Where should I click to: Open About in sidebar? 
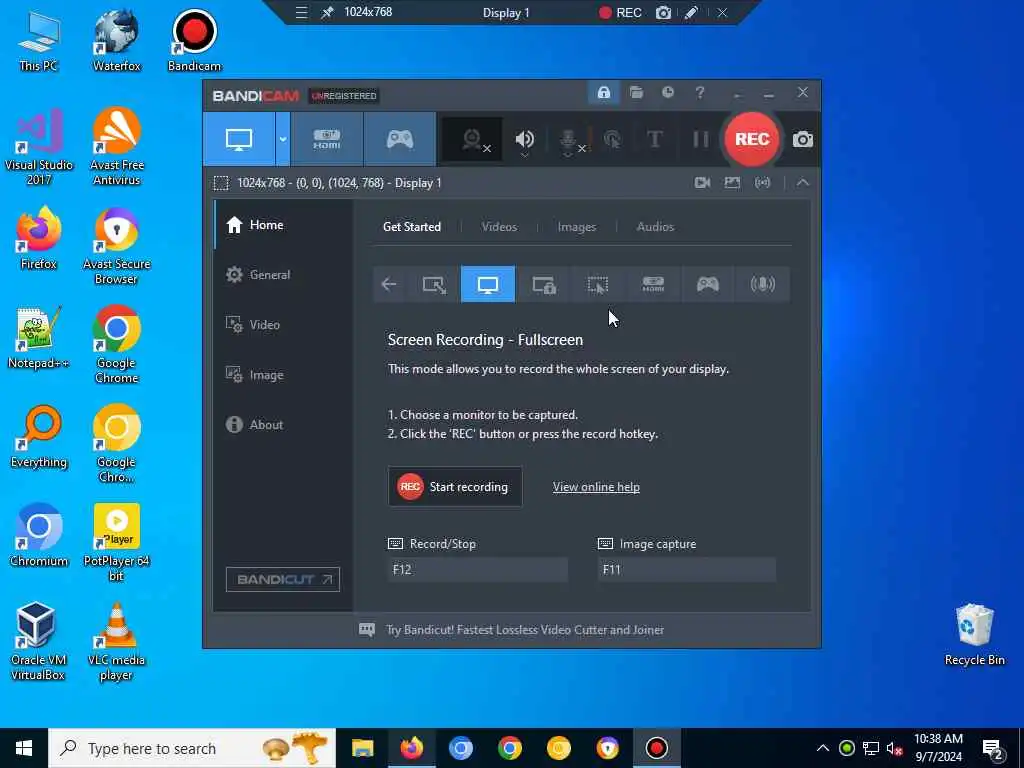(283, 424)
